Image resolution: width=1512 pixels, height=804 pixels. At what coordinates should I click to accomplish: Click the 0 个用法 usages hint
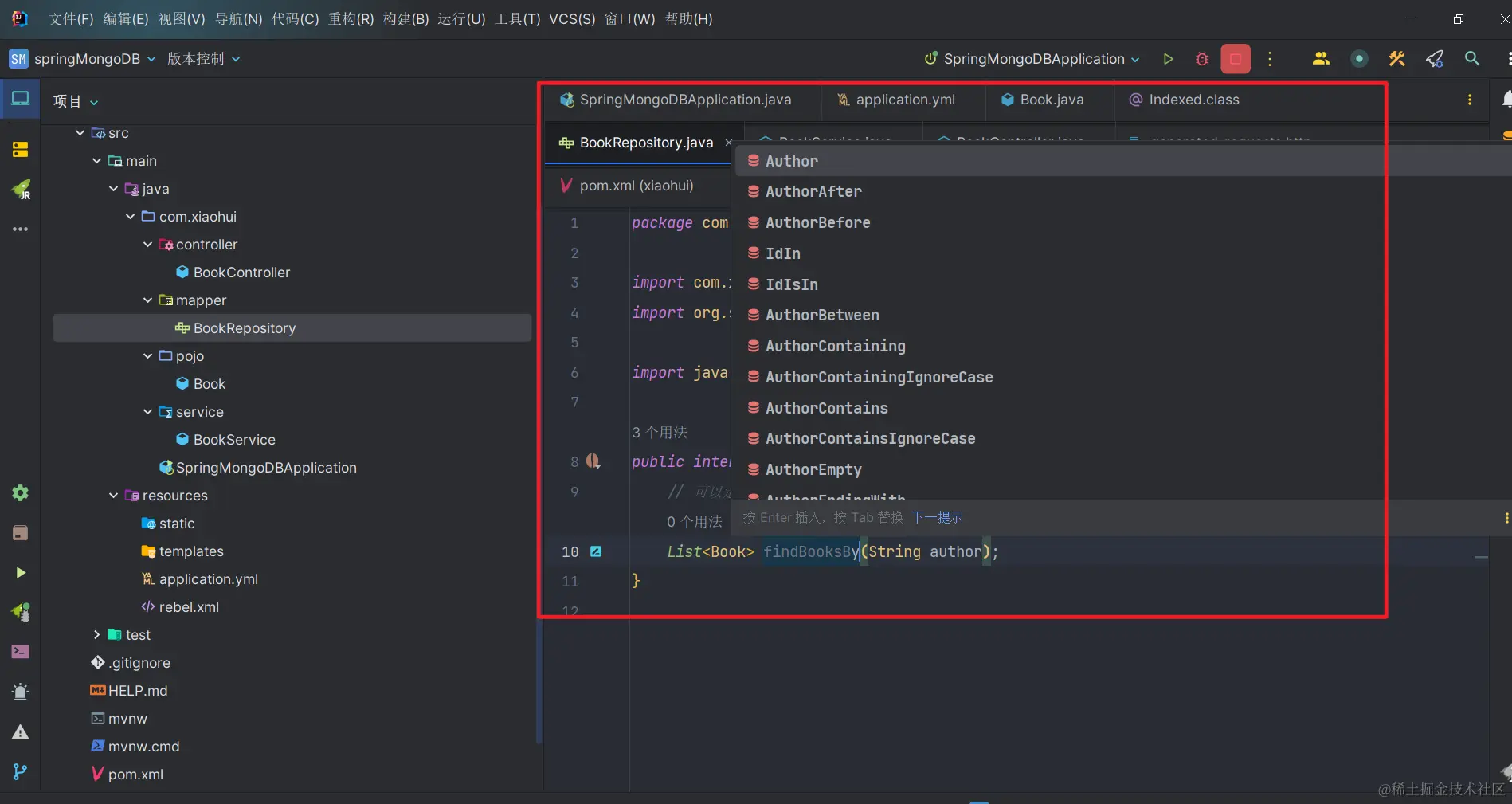[x=695, y=522]
